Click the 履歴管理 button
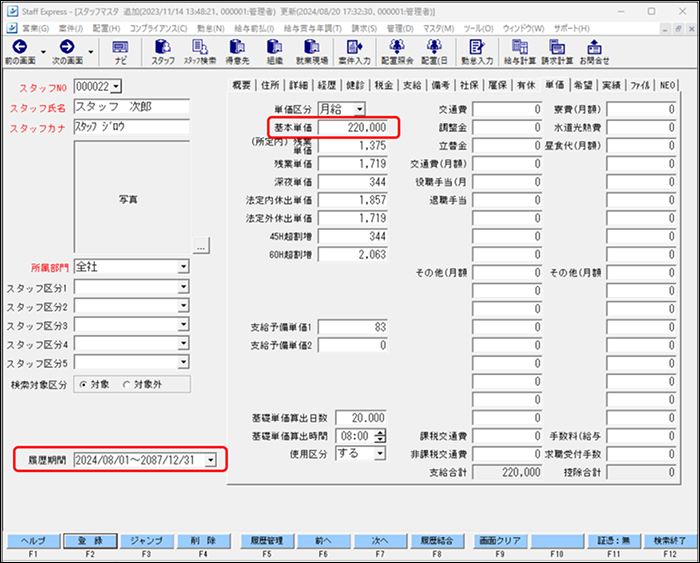This screenshot has height=563, width=700. click(265, 540)
